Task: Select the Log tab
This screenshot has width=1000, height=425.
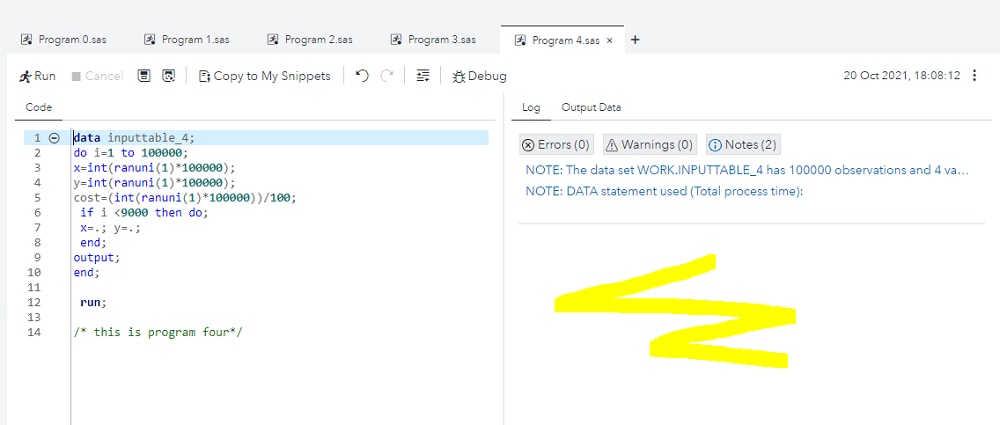Action: (x=531, y=107)
